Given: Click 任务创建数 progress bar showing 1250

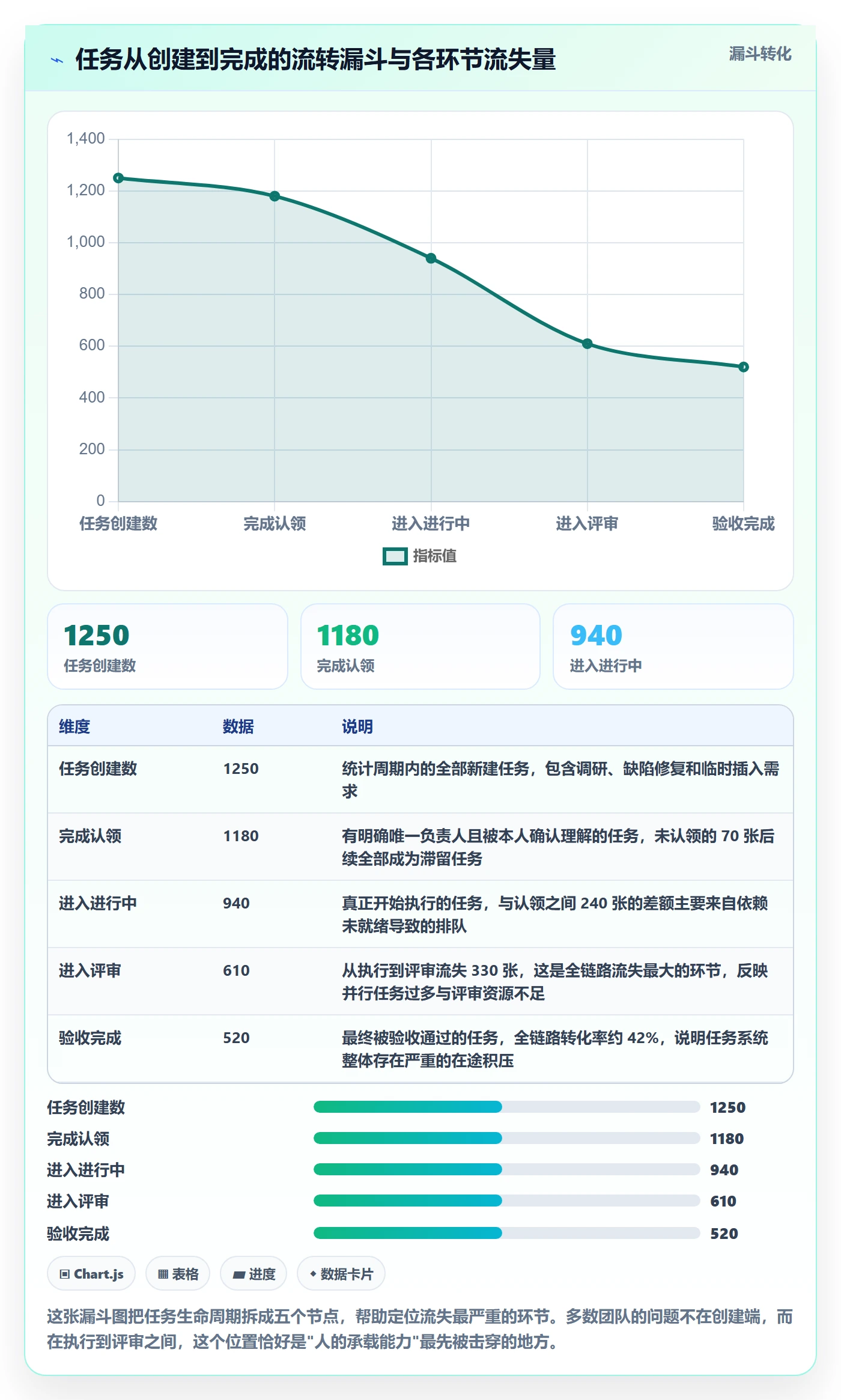Looking at the screenshot, I should pos(506,1107).
